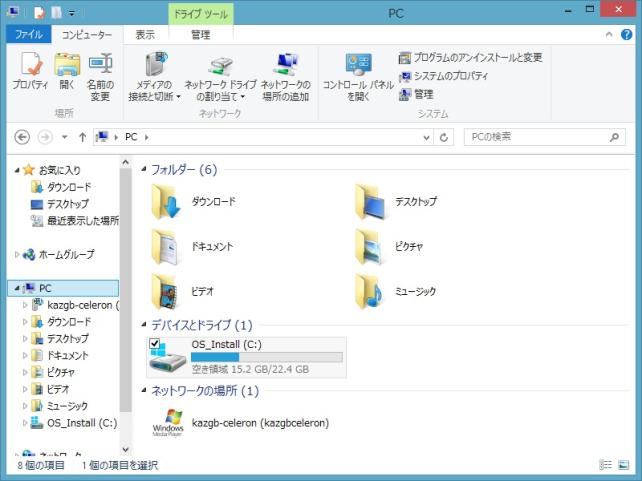Select kazgb-celeron Windows Media Player network location
The image size is (642, 481).
click(241, 423)
